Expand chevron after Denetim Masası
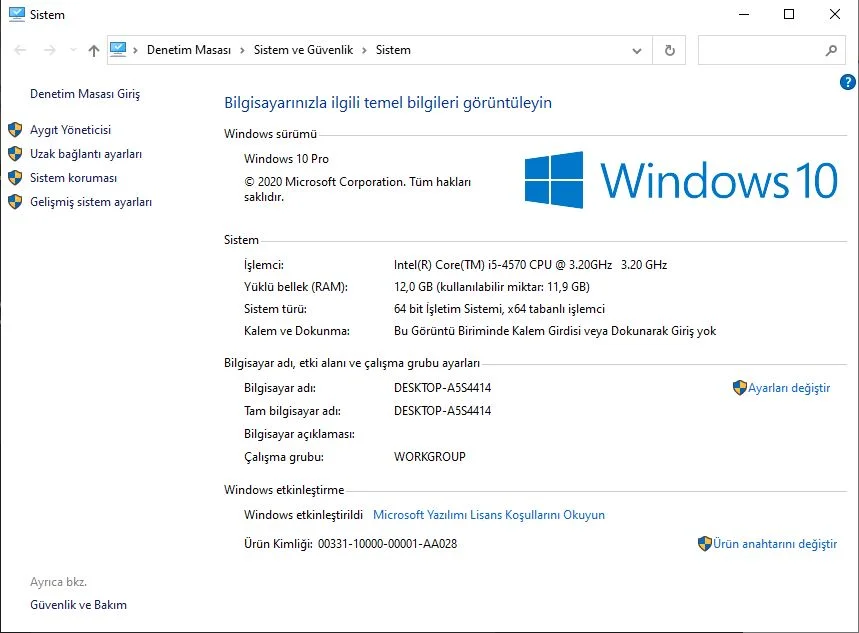 [242, 50]
